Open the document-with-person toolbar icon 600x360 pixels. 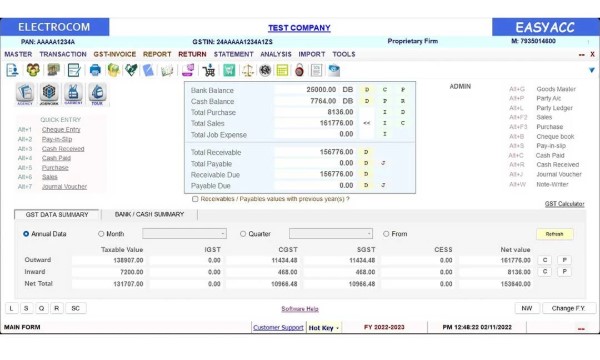click(13, 70)
